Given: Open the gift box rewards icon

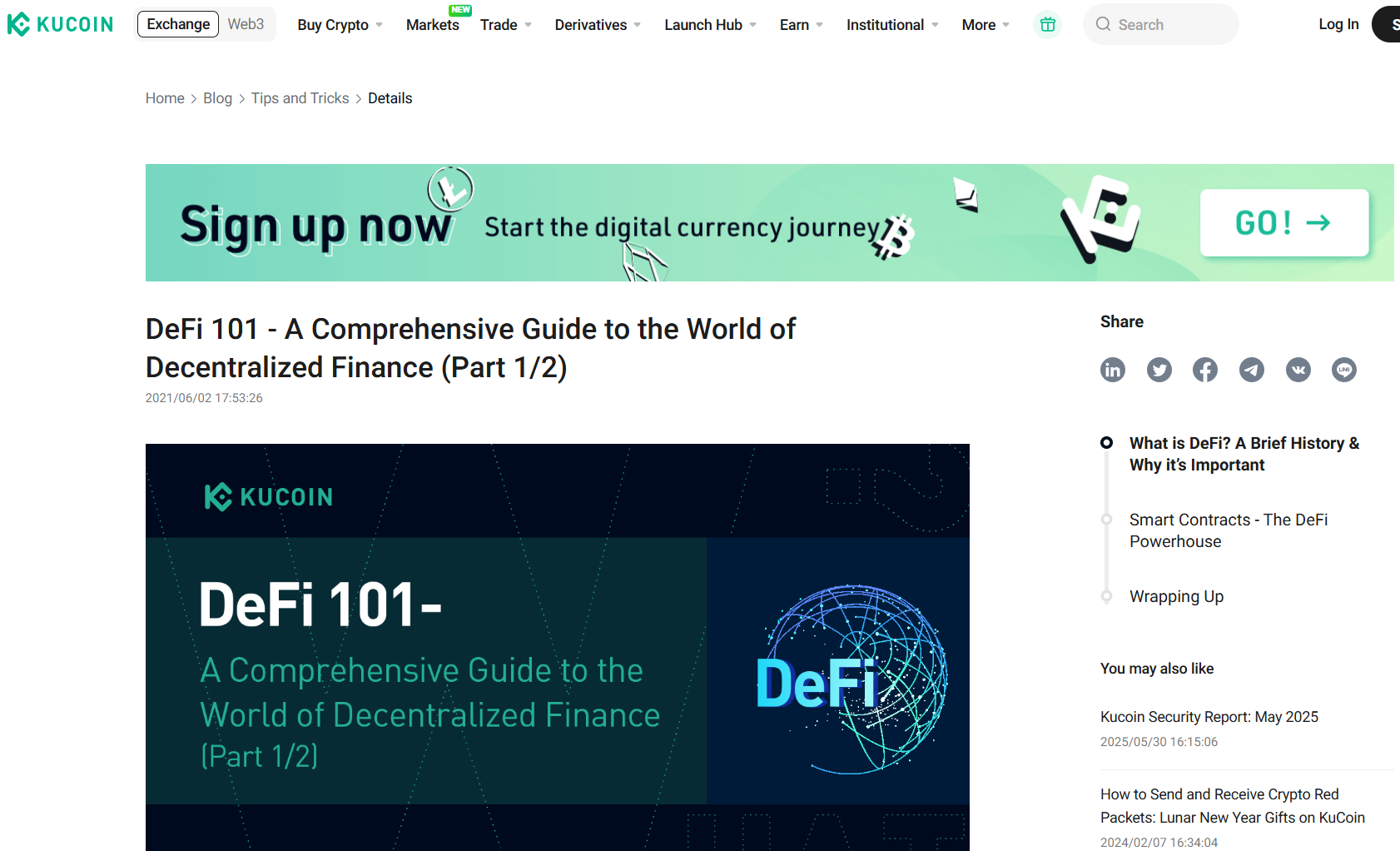Looking at the screenshot, I should tap(1047, 25).
